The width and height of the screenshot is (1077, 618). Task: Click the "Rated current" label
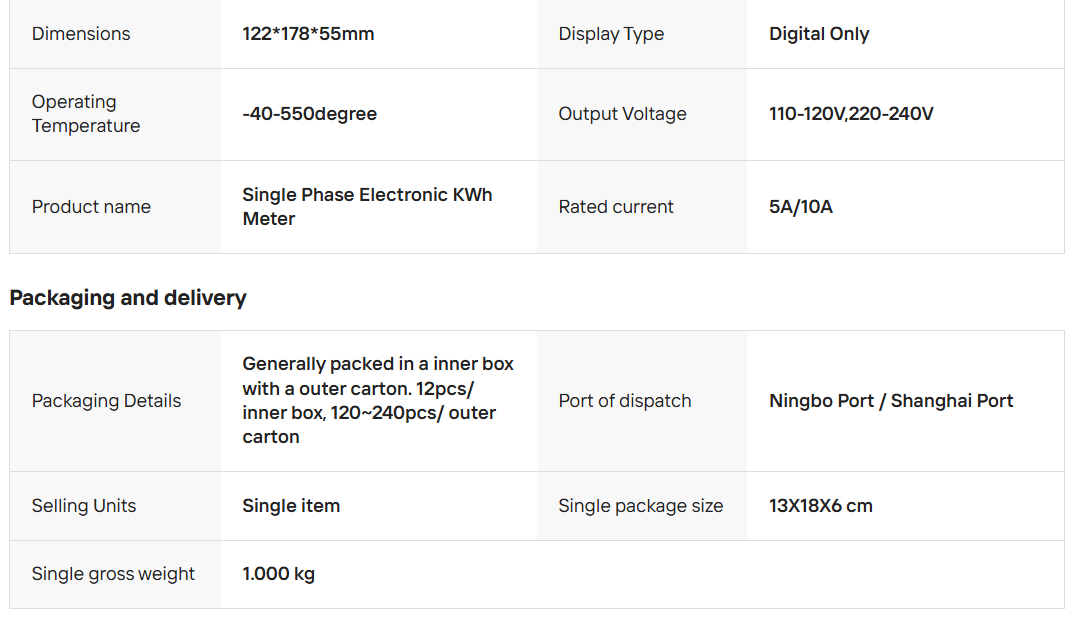point(616,207)
